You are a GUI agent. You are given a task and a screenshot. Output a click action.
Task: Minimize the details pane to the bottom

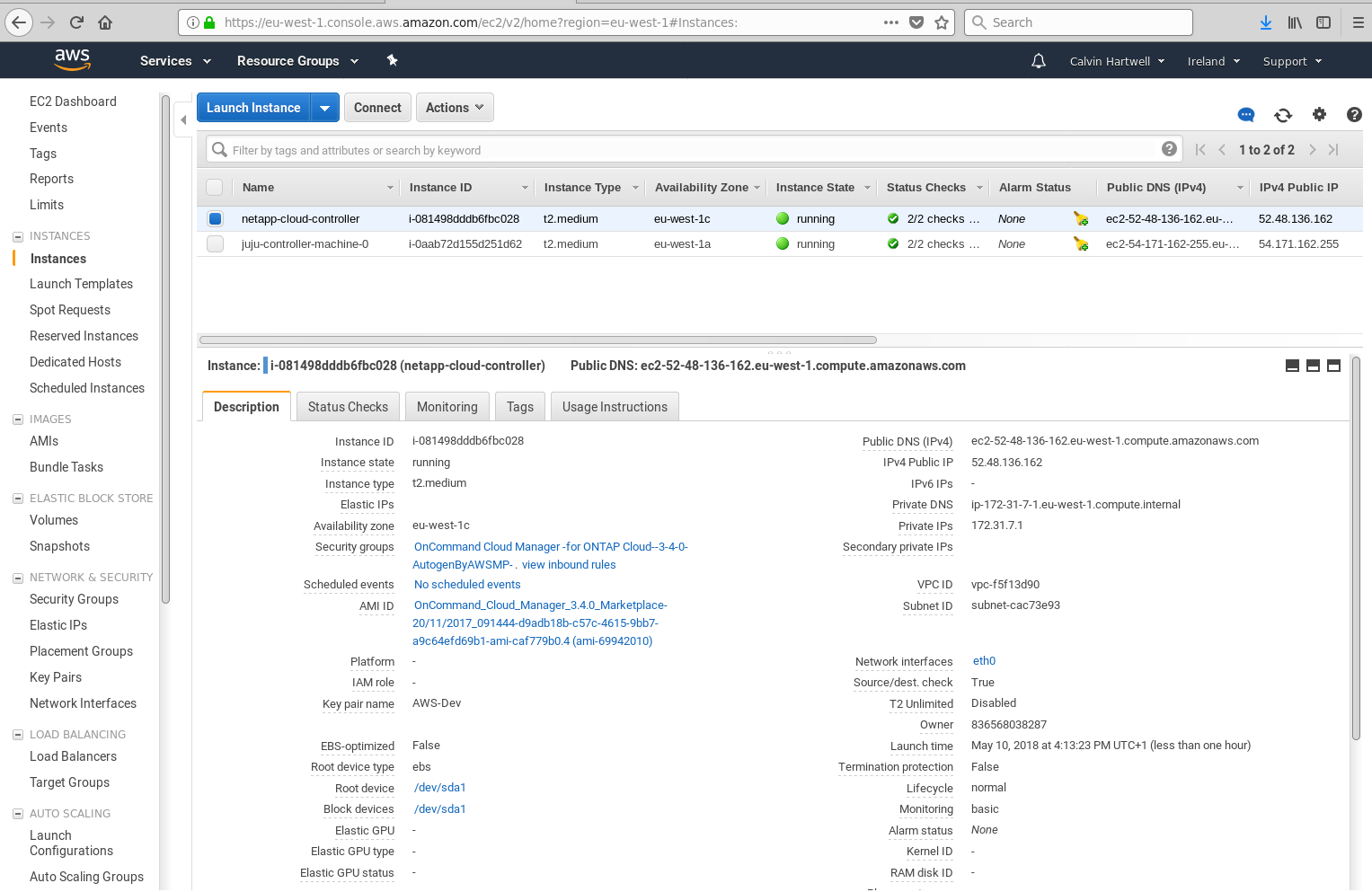pos(1292,366)
